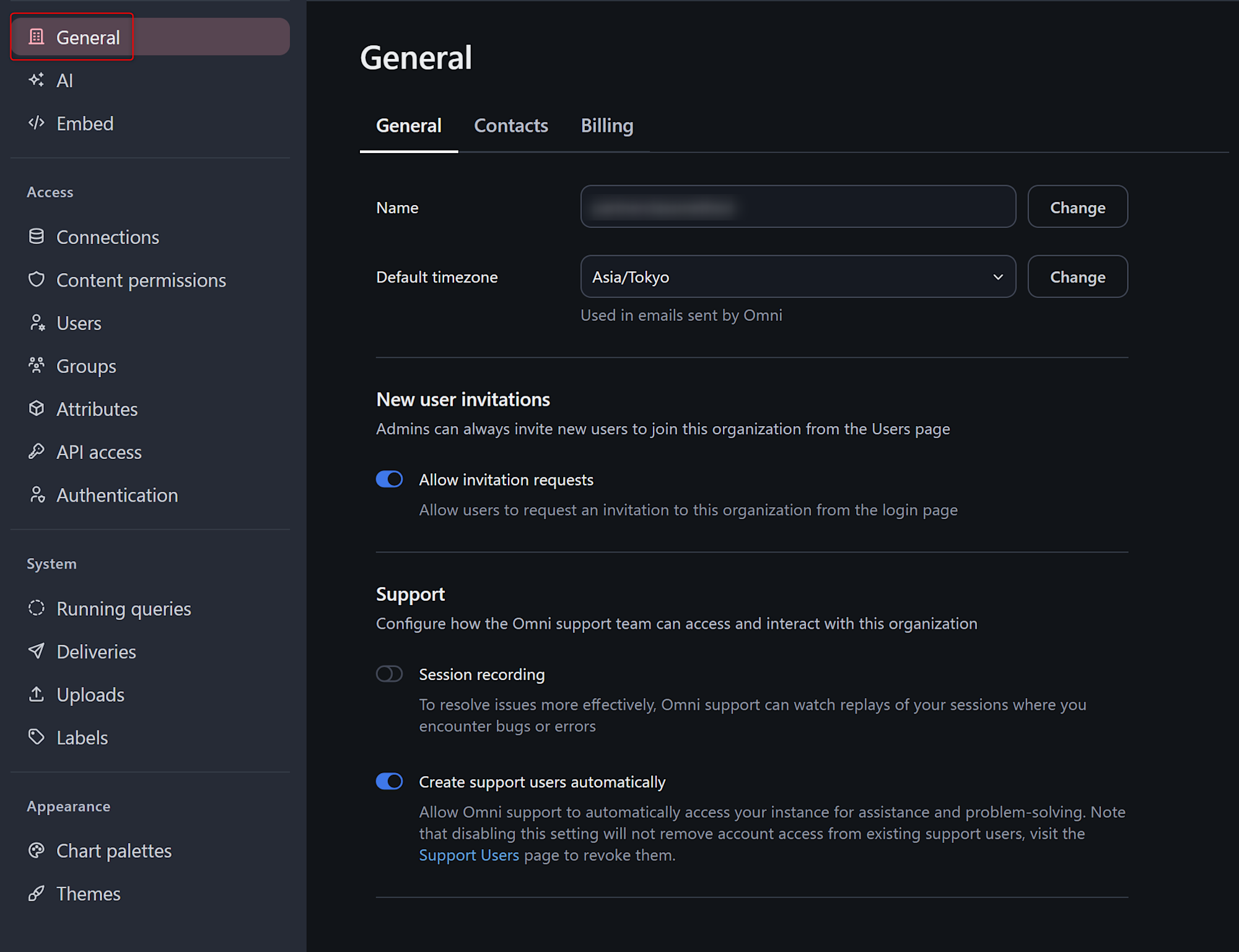Turn off Create support users automatically

[389, 782]
